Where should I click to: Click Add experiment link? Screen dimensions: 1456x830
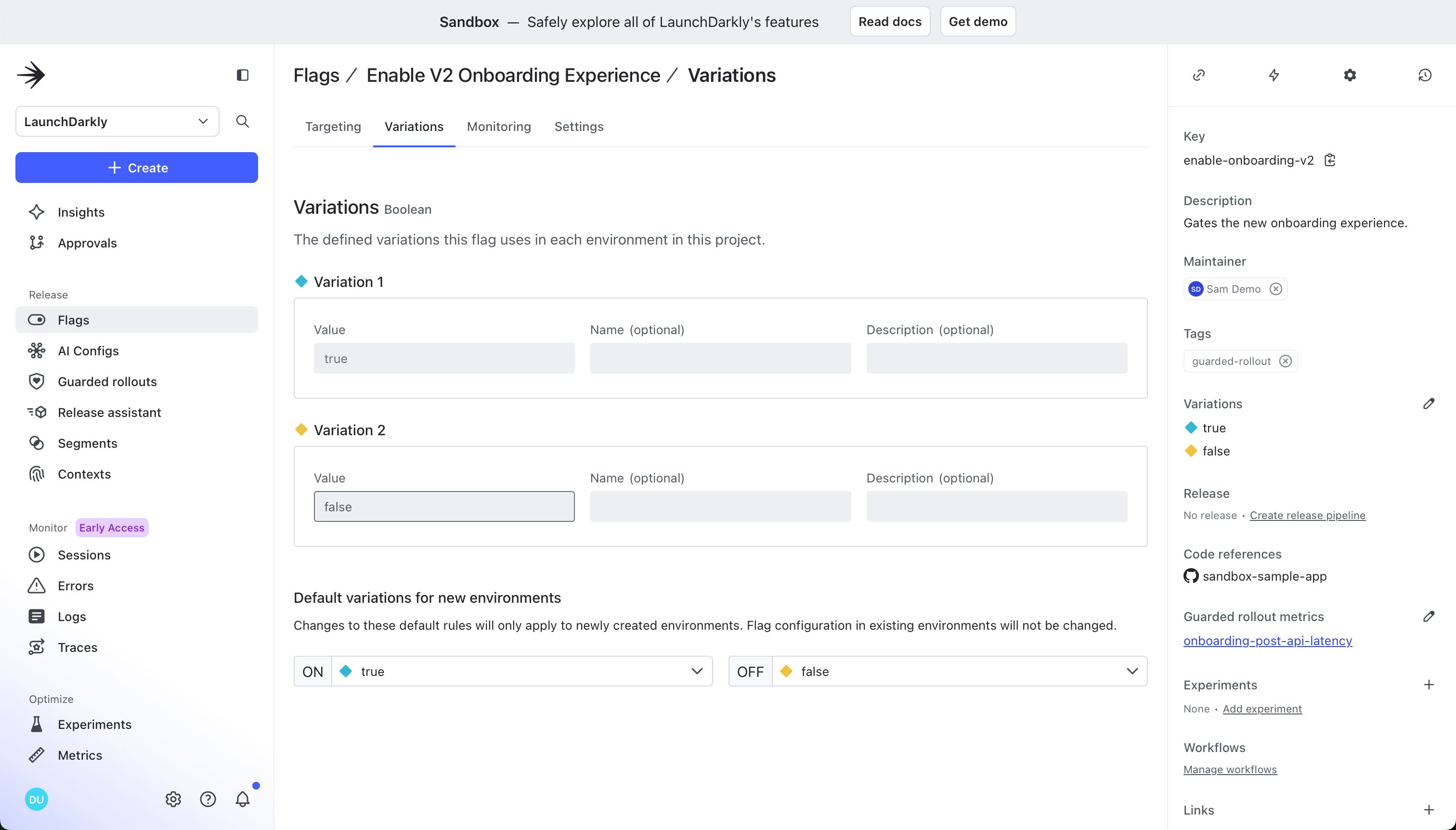(1262, 709)
